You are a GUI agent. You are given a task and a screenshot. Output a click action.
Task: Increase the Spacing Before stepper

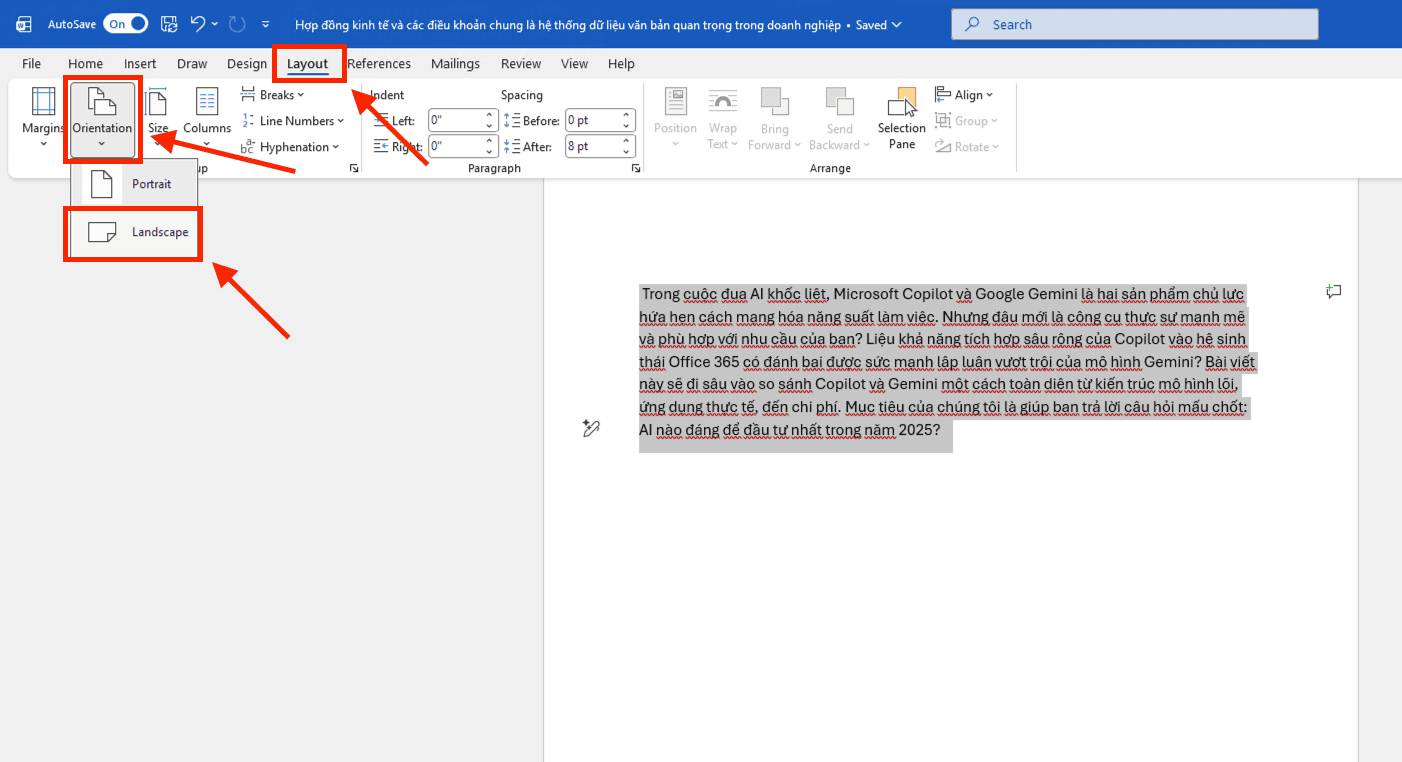click(x=627, y=116)
